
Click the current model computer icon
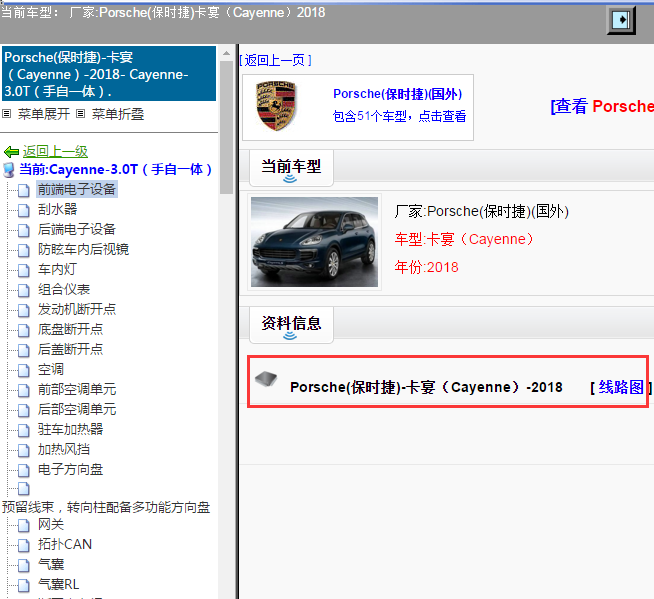[x=8, y=170]
